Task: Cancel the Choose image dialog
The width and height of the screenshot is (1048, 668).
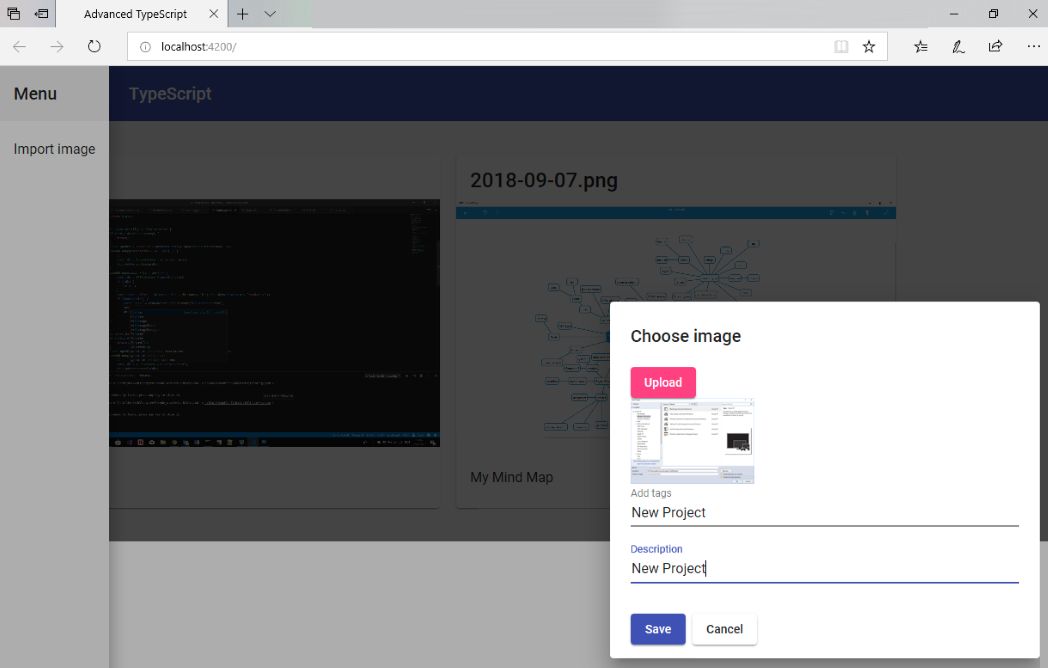Action: [724, 629]
